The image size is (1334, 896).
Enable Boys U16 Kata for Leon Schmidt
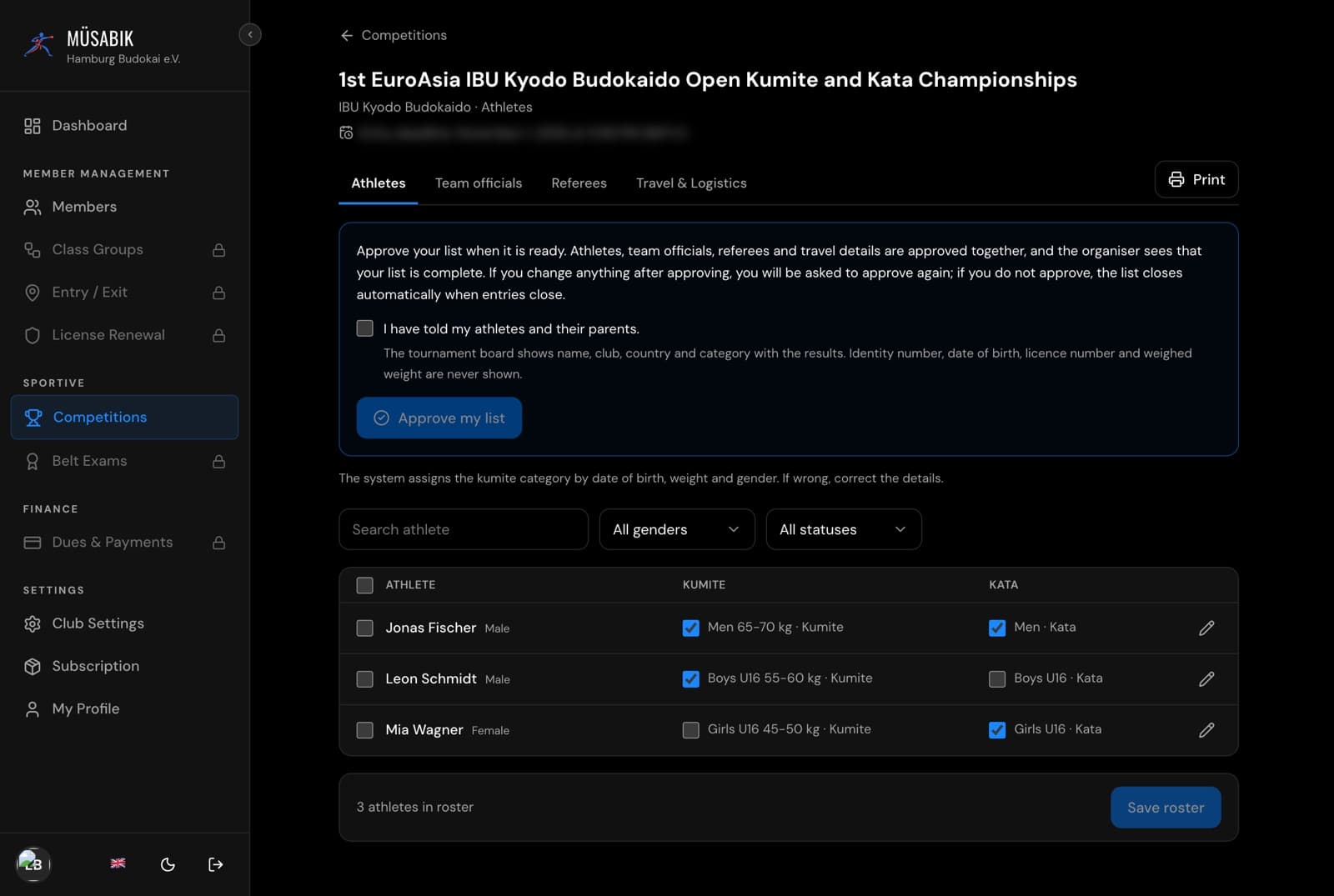pyautogui.click(x=997, y=678)
